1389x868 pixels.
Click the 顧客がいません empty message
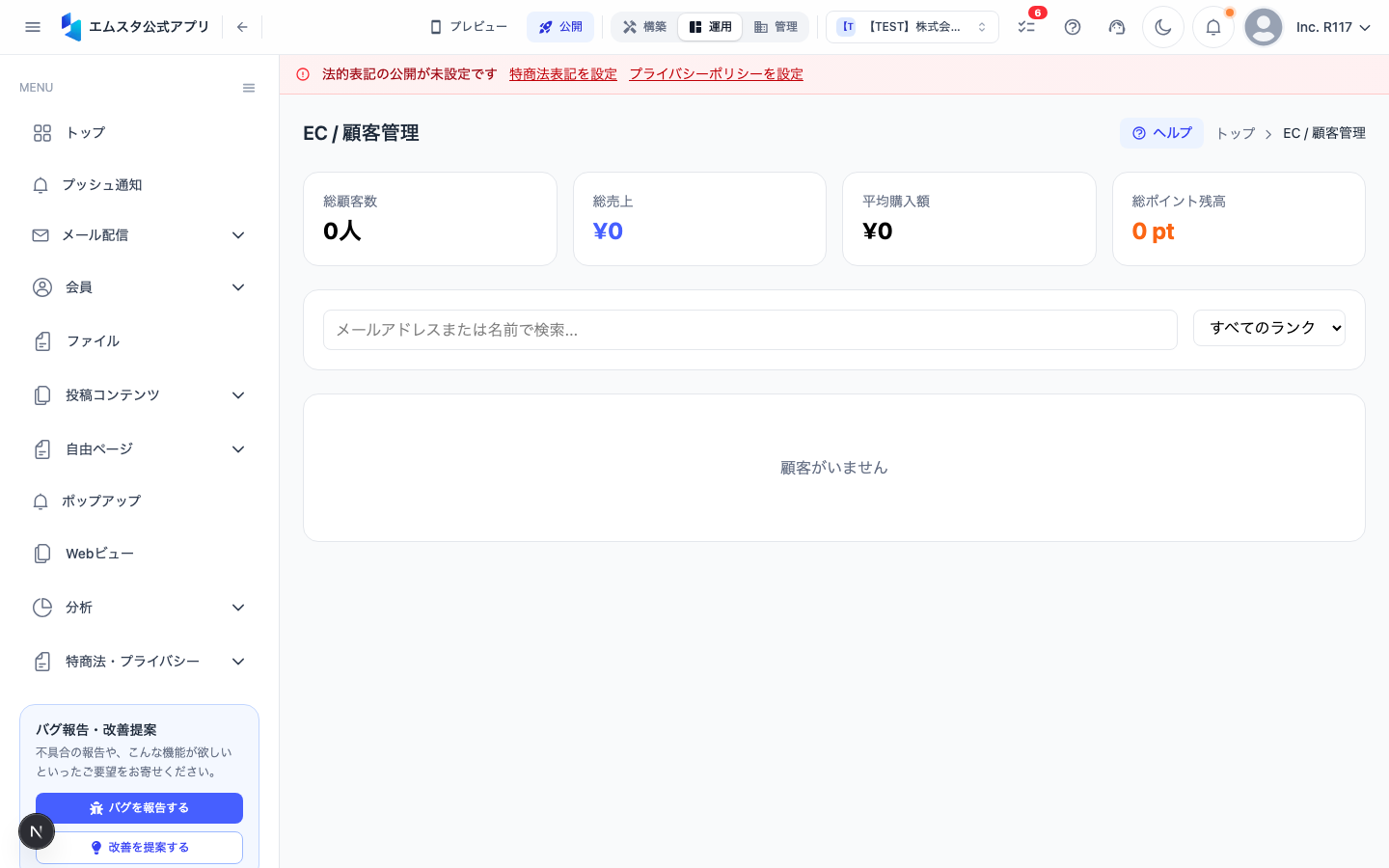point(834,468)
